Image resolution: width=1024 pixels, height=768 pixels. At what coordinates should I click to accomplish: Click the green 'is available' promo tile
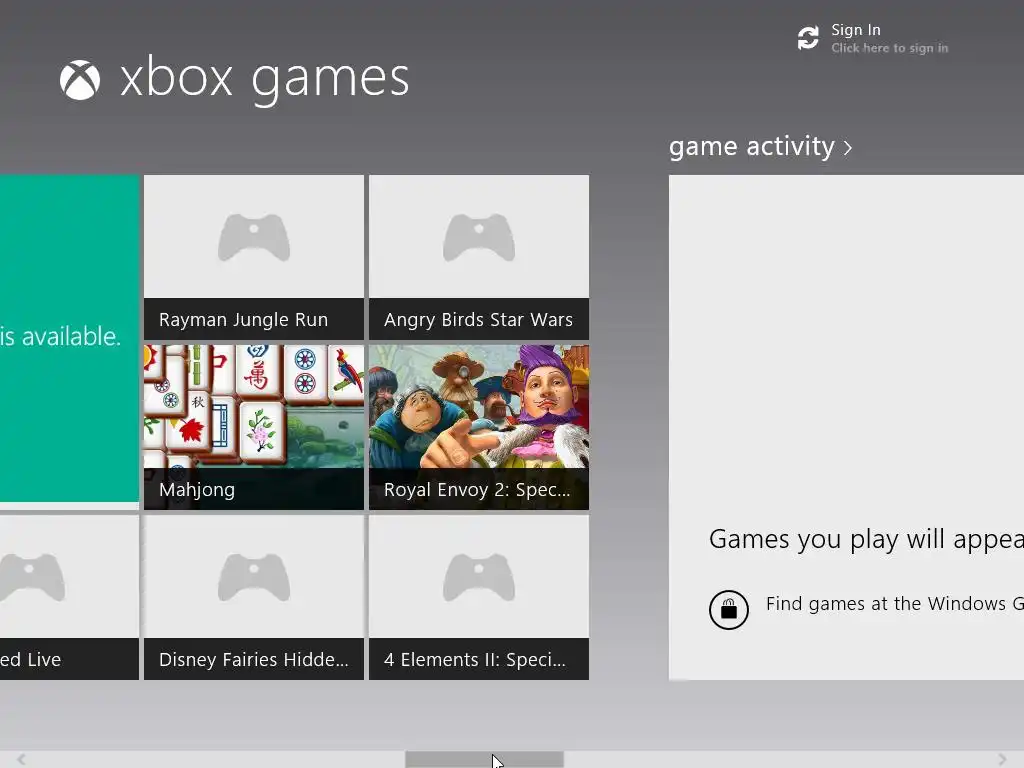click(69, 338)
